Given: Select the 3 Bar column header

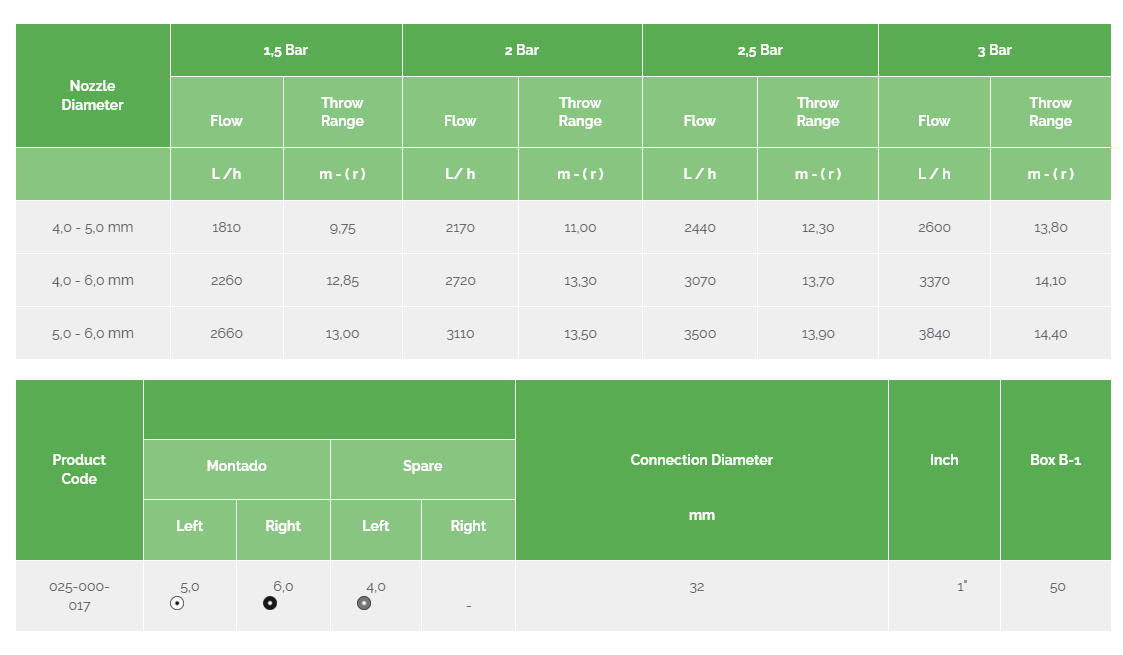Looking at the screenshot, I should point(995,50).
